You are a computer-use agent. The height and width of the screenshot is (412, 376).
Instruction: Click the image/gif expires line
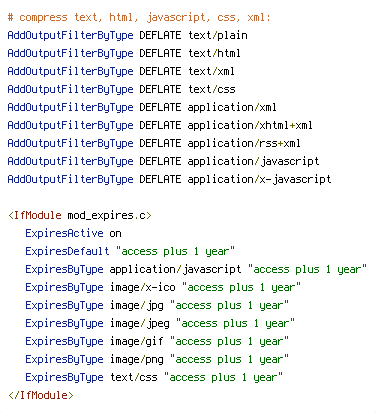pyautogui.click(x=157, y=341)
